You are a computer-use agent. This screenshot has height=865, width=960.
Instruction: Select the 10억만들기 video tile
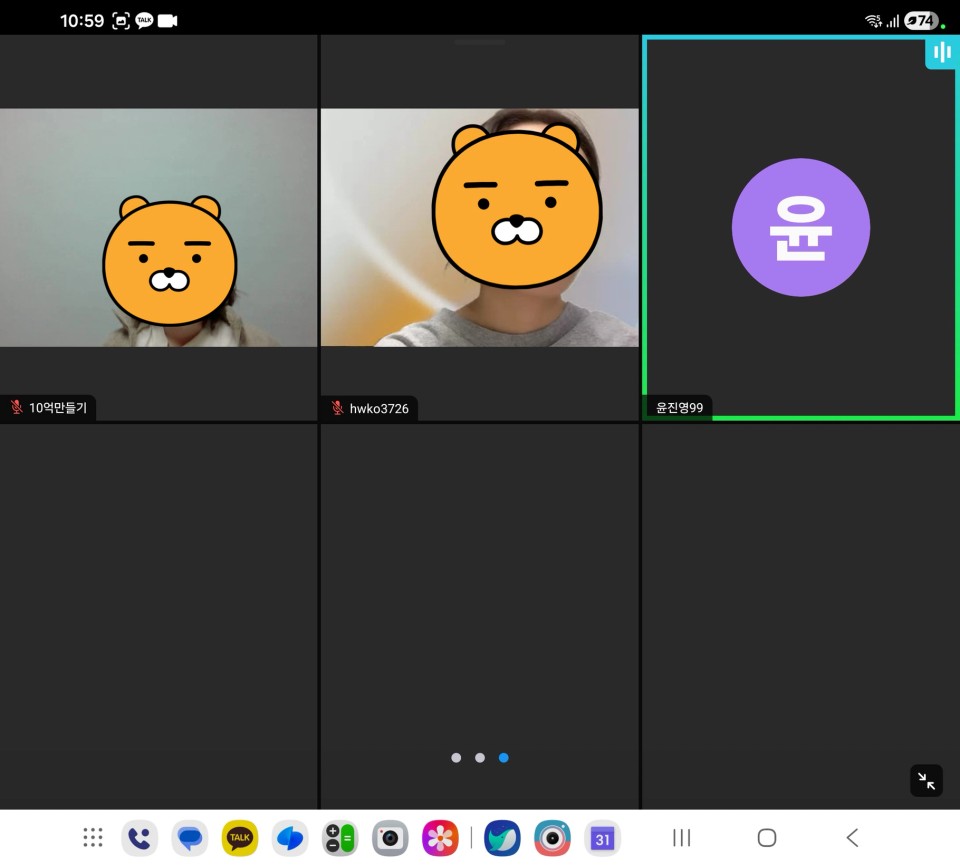click(x=158, y=228)
